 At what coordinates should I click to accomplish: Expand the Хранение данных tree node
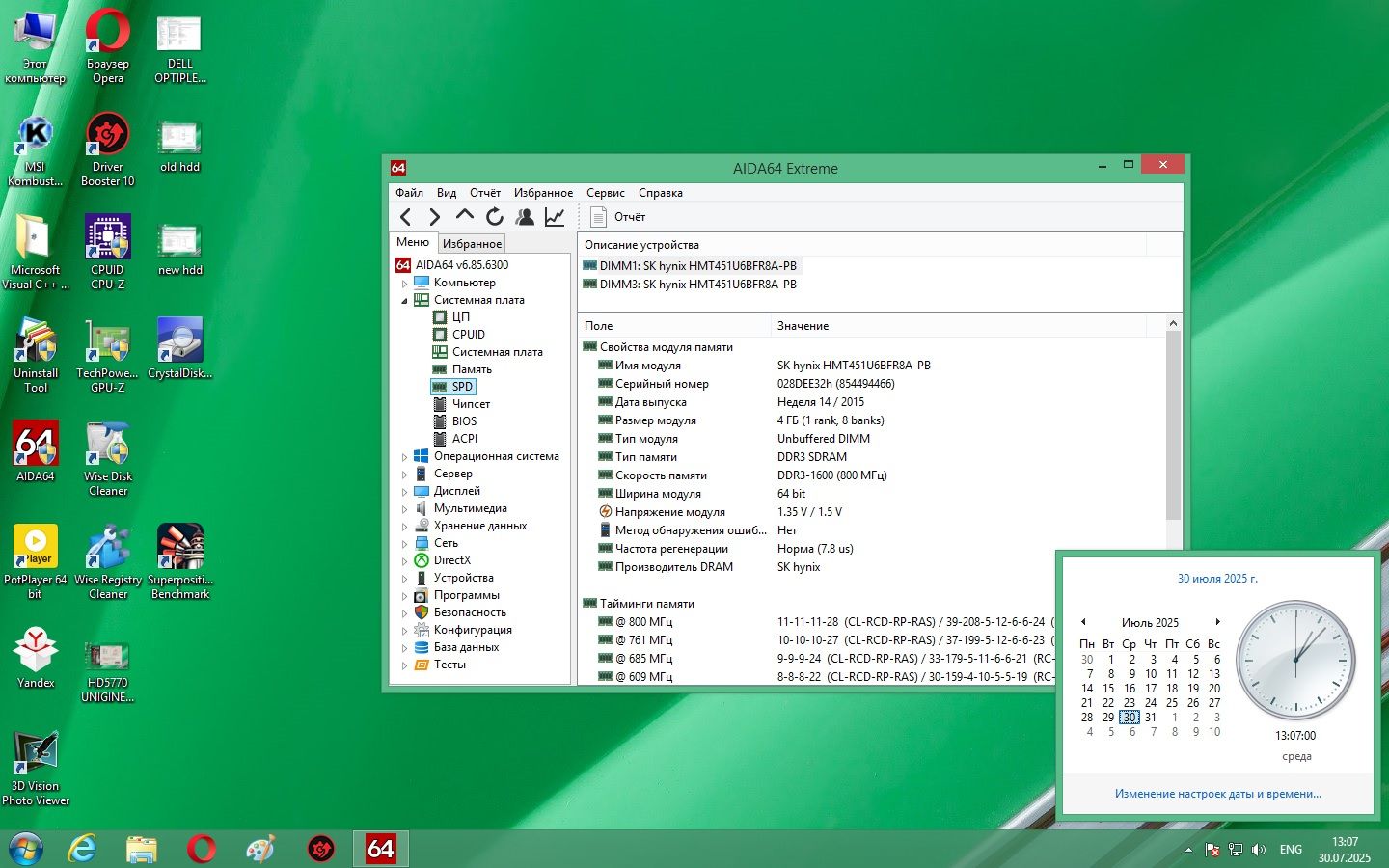point(405,527)
